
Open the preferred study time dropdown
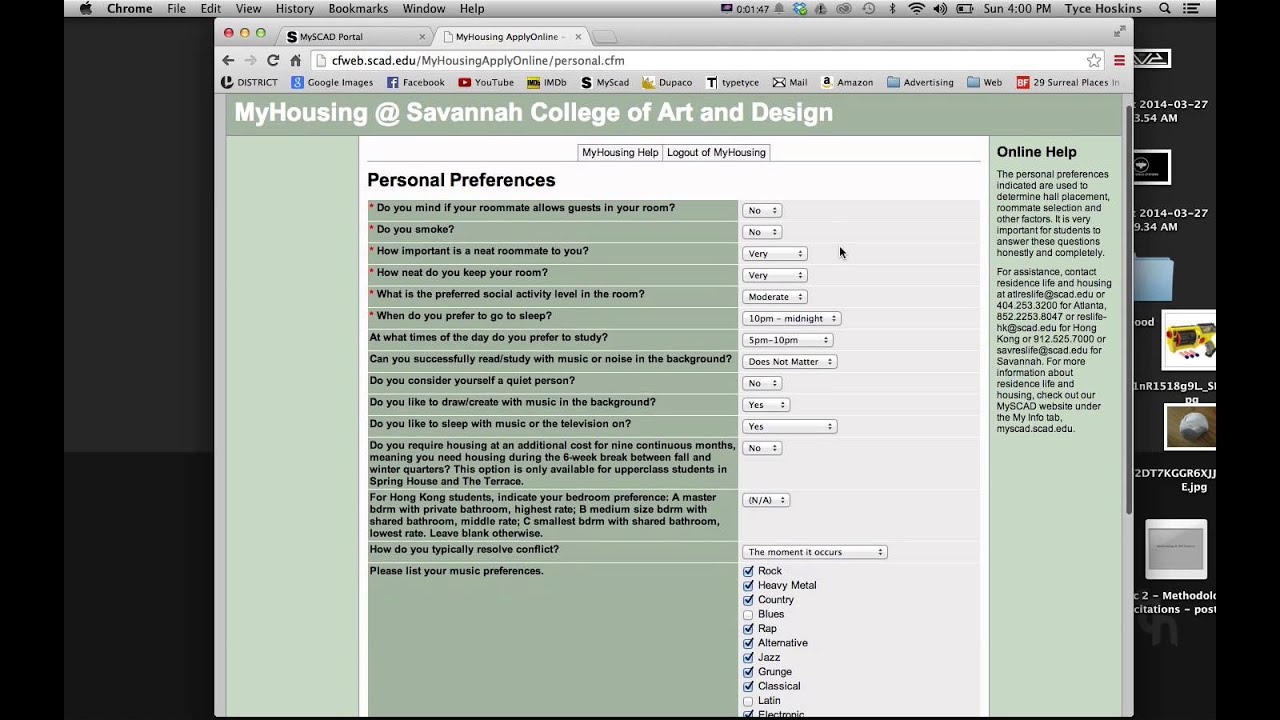(787, 340)
